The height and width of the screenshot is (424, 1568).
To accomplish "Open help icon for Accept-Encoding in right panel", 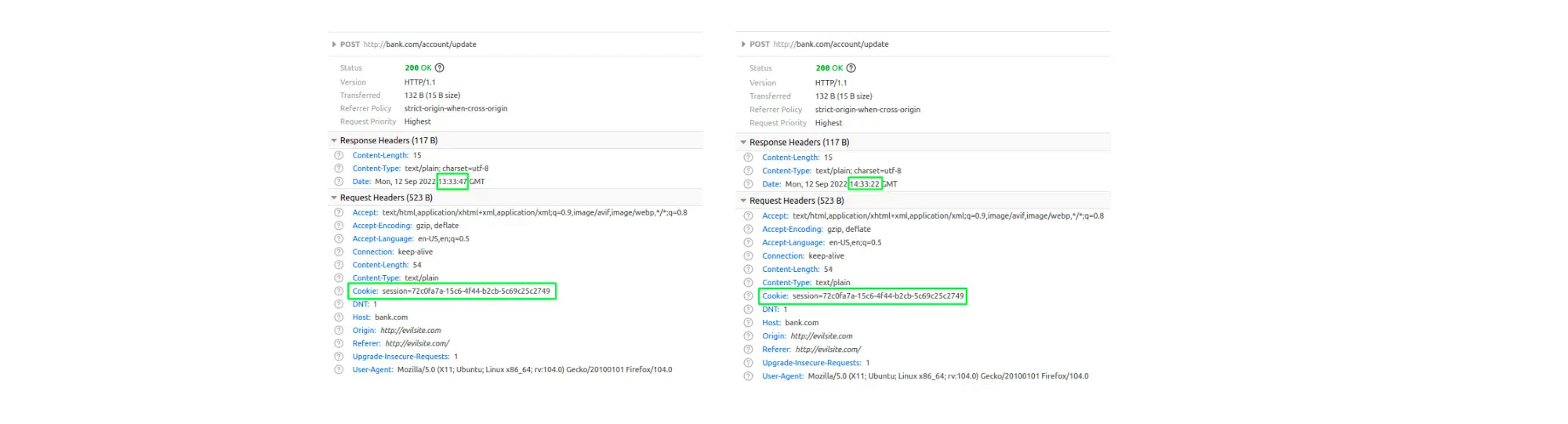I will [x=748, y=229].
